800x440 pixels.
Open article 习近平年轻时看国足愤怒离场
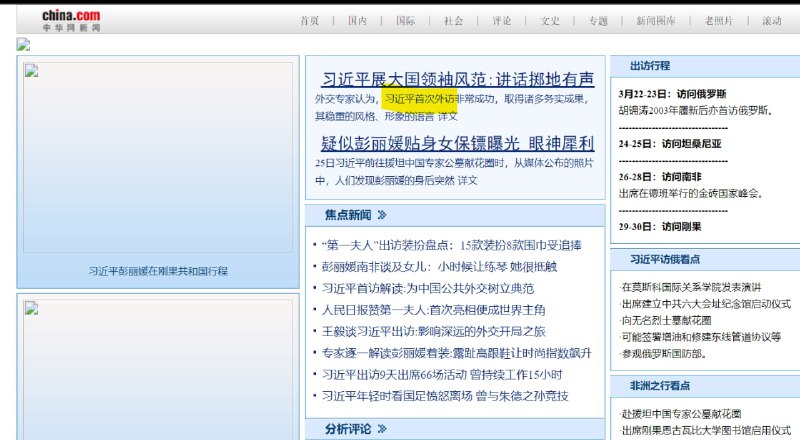click(x=445, y=396)
